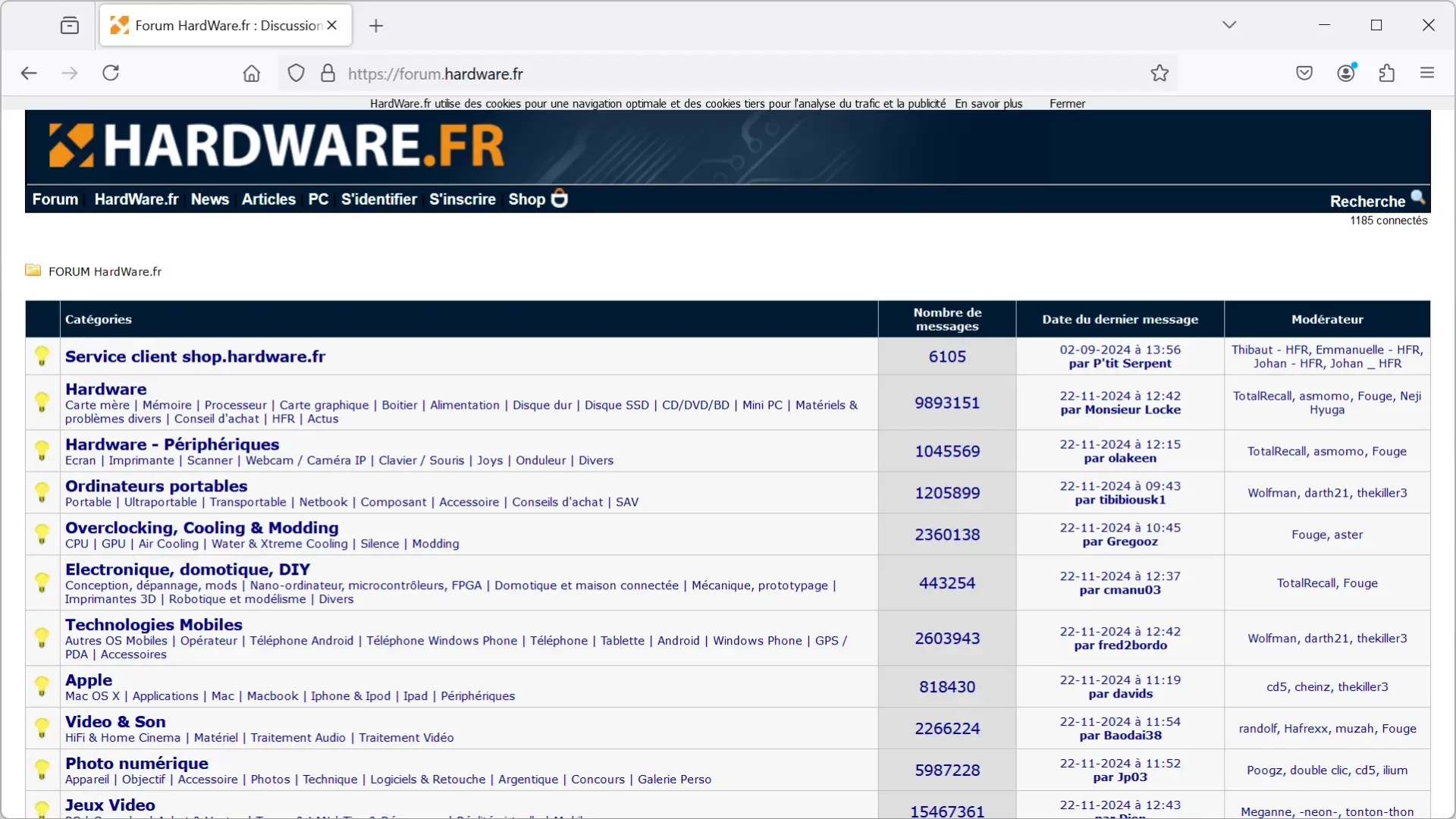1456x819 pixels.
Task: Open Service client shop.hardware.fr category
Action: coord(195,356)
